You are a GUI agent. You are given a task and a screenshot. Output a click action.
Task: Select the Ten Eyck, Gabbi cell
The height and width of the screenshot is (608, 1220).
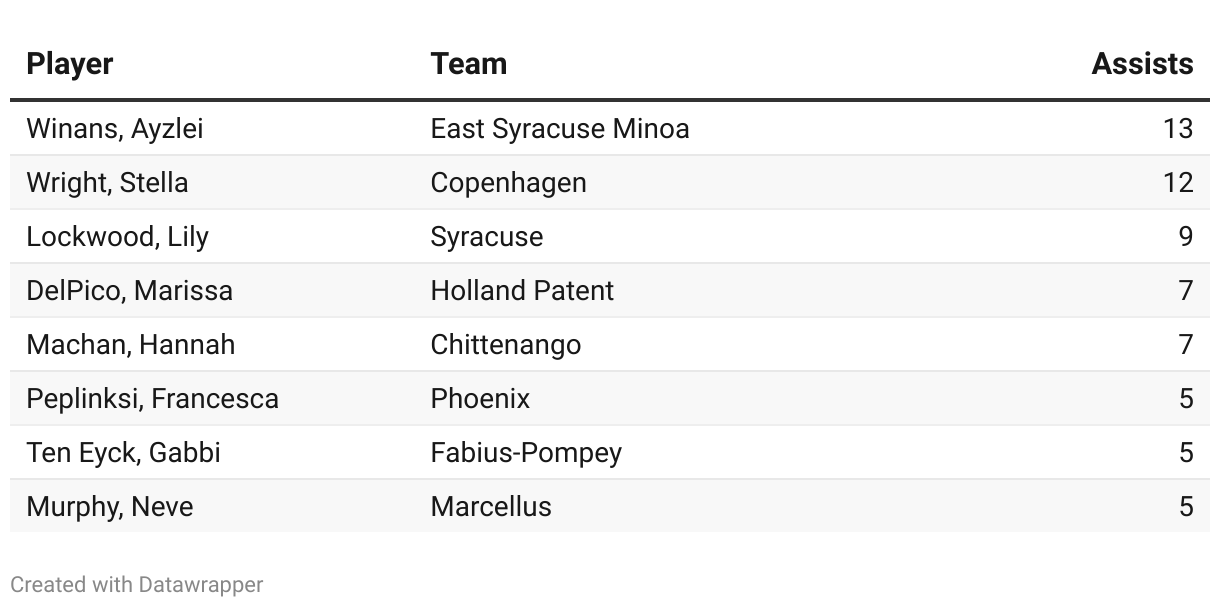[x=123, y=453]
